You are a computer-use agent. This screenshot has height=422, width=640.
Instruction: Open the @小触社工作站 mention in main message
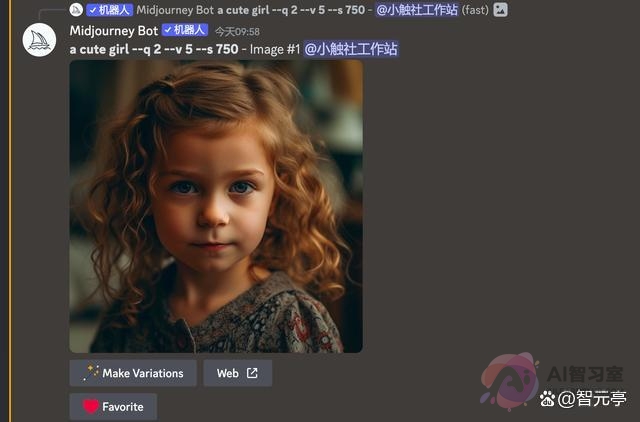pyautogui.click(x=350, y=48)
